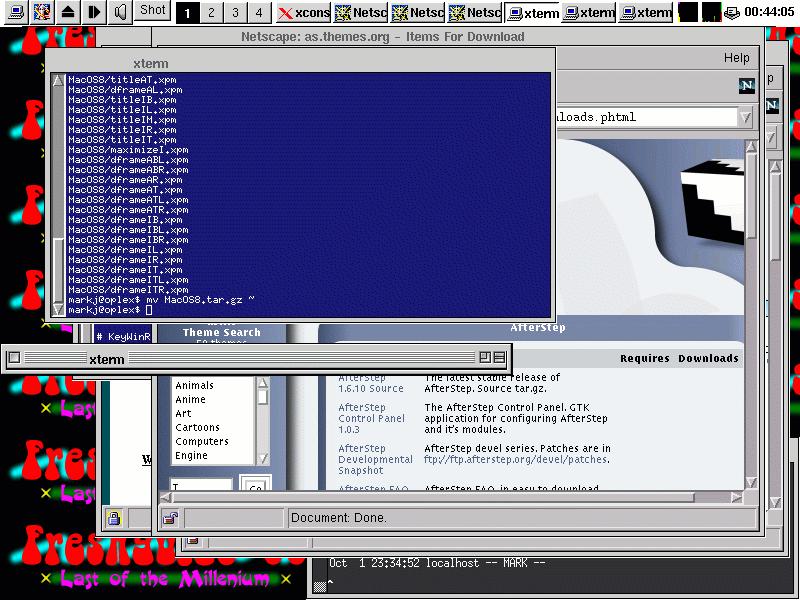Click the play/step icon in the taskbar
The width and height of the screenshot is (800, 600).
coord(94,11)
